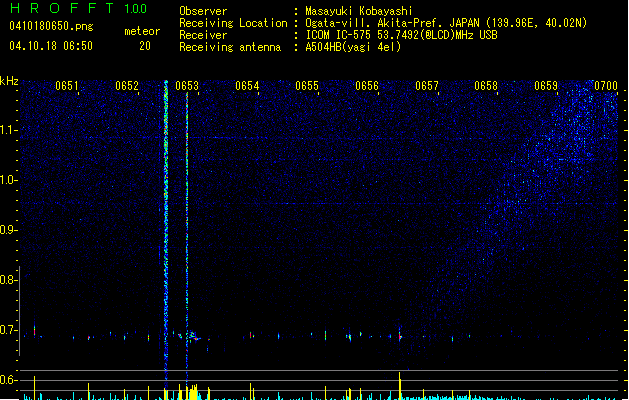Viewport: 629px width, 400px height.
Task: Select observer name Masayuki Kobayashi
Action: [359, 11]
